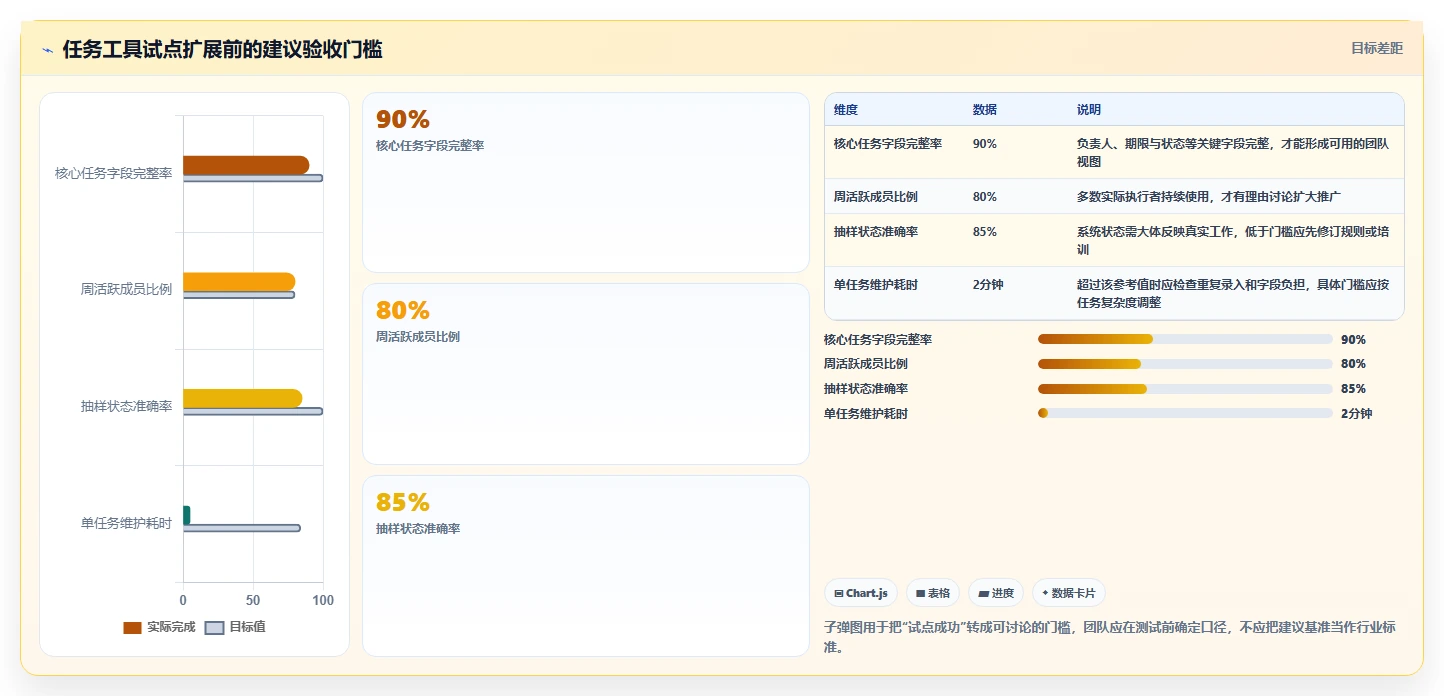
Task: Click table cell 核心任务字段完整率 in the 维度 column
Action: pyautogui.click(x=888, y=144)
